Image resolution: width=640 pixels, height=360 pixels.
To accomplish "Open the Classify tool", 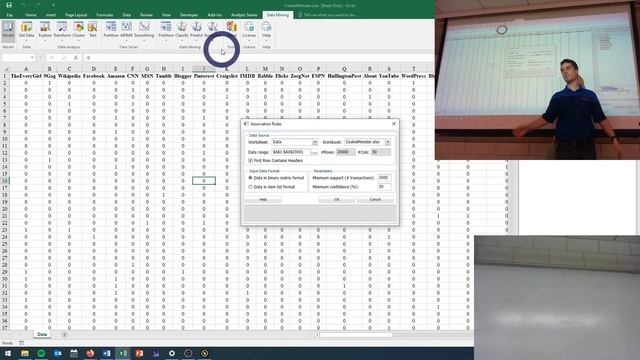I will click(x=182, y=30).
